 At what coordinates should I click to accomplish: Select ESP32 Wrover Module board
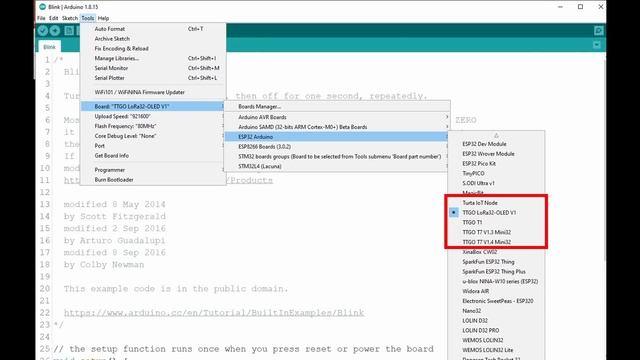[496, 154]
